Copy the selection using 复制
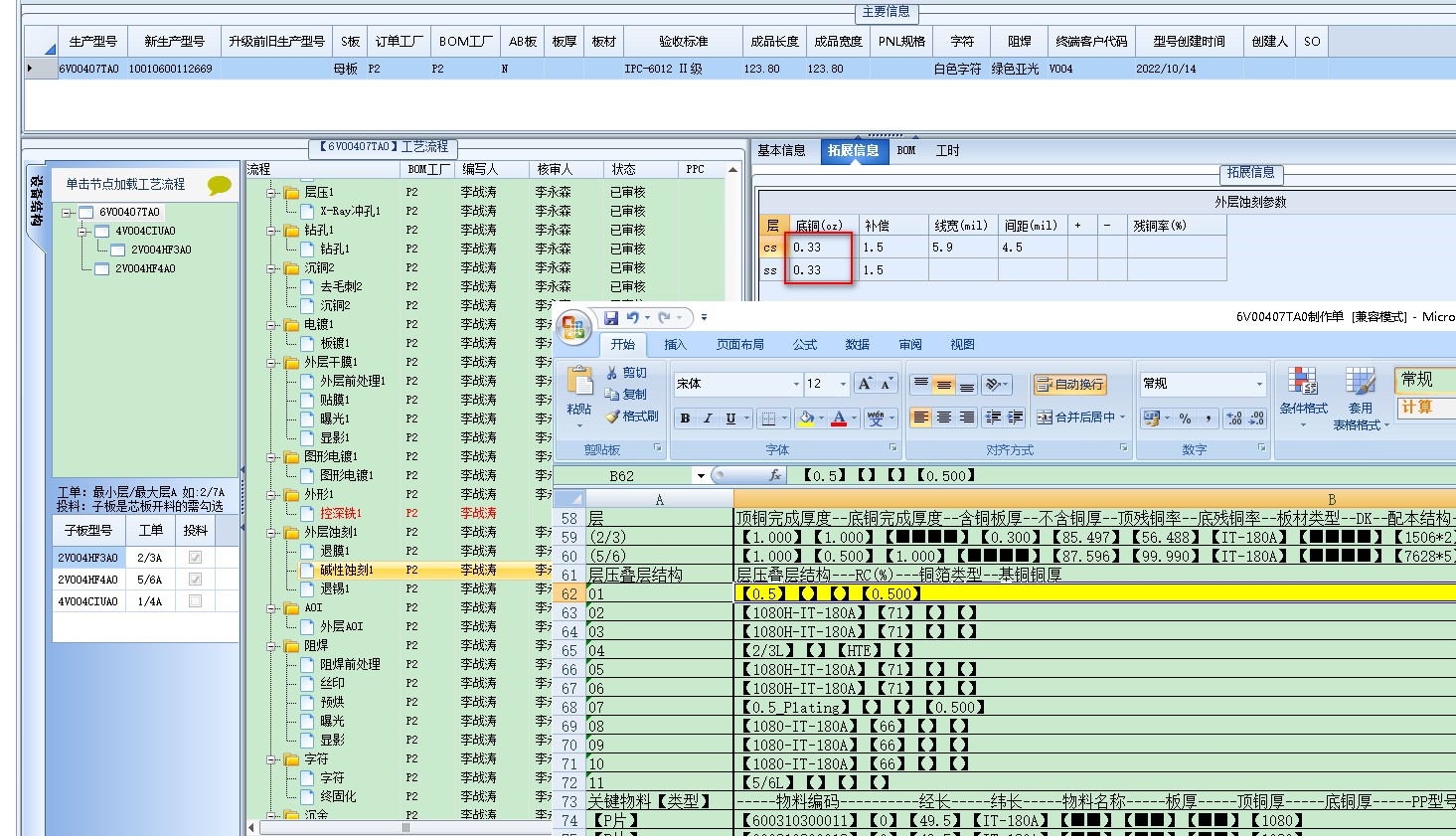1456x836 pixels. coord(626,395)
